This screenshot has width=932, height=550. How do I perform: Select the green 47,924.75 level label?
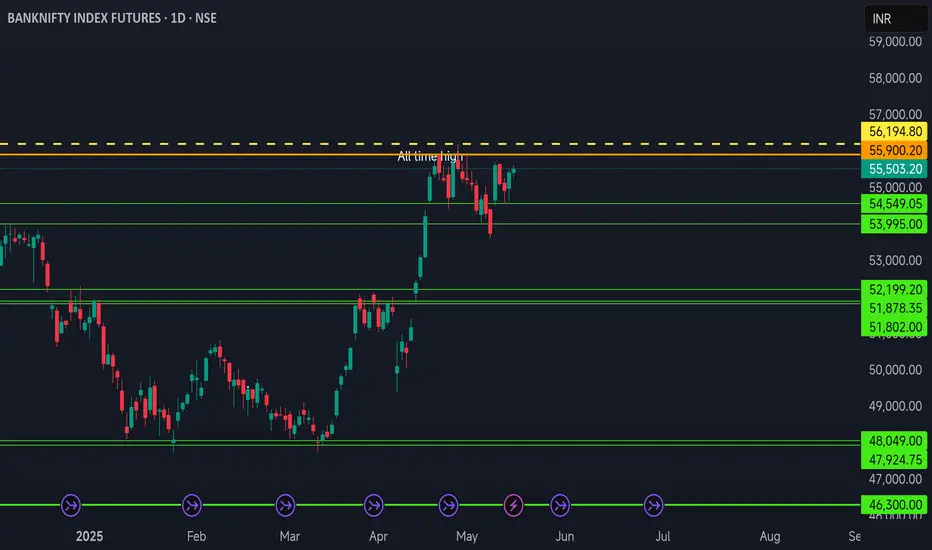(x=894, y=460)
